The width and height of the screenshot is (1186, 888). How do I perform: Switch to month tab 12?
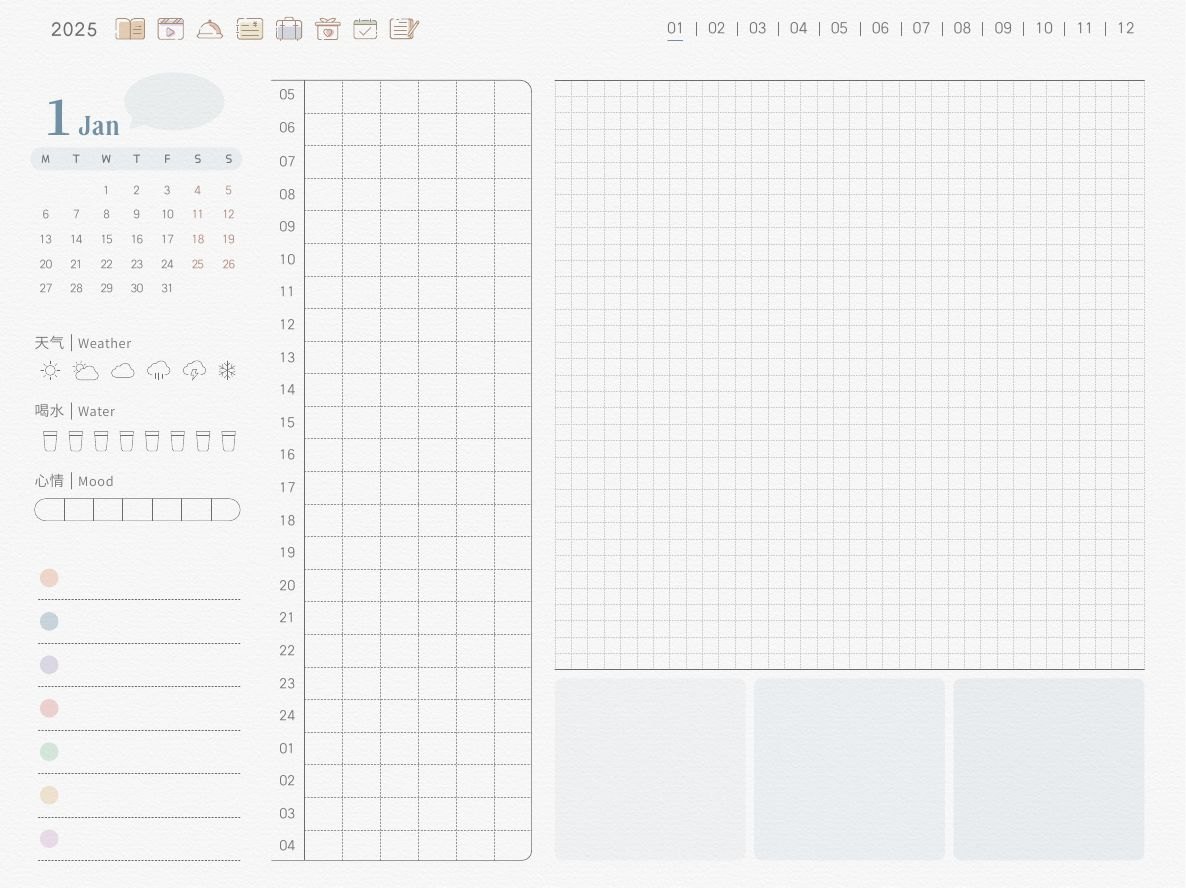1125,28
